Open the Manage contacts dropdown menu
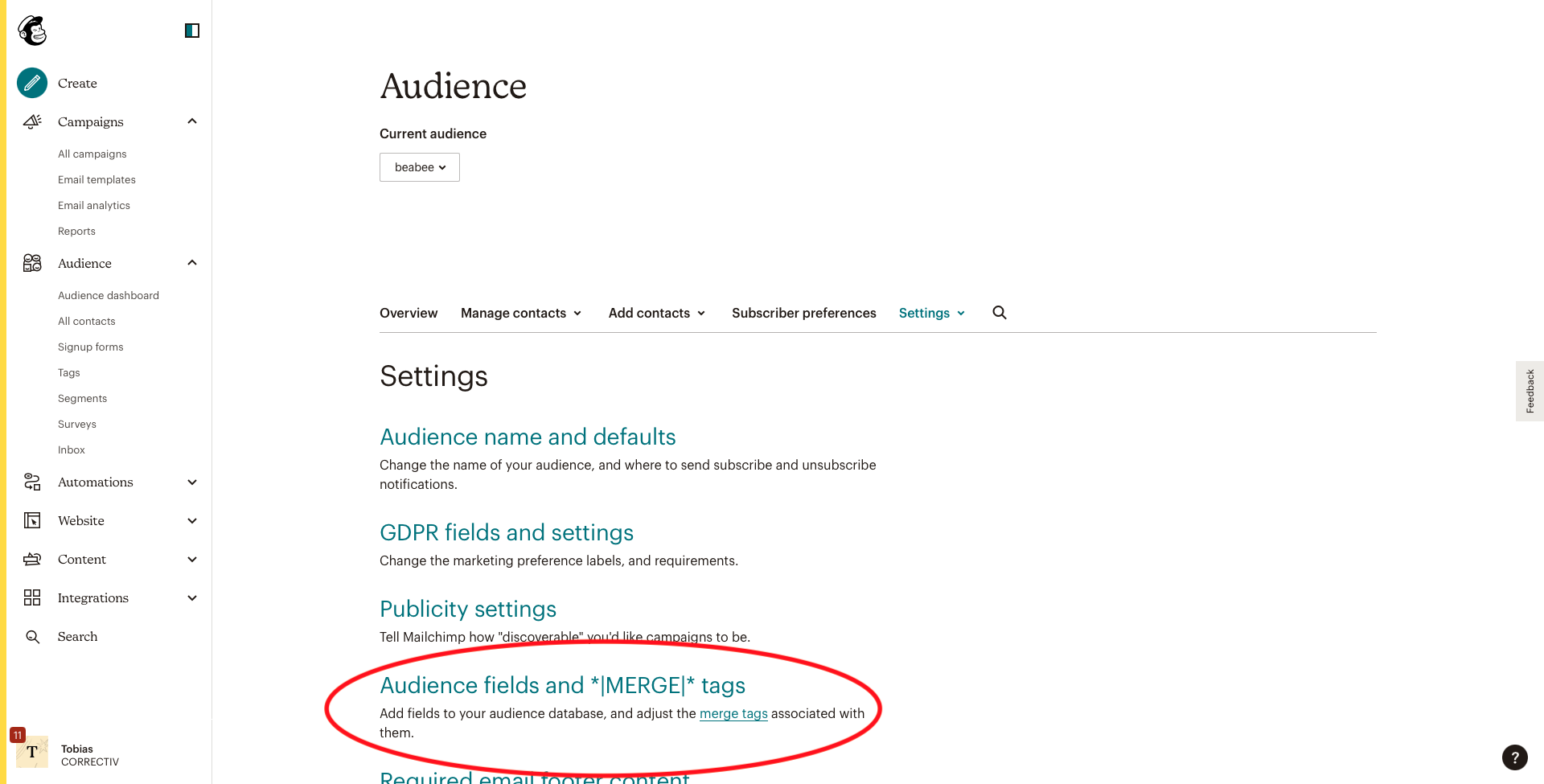This screenshot has height=784, width=1544. pyautogui.click(x=520, y=313)
